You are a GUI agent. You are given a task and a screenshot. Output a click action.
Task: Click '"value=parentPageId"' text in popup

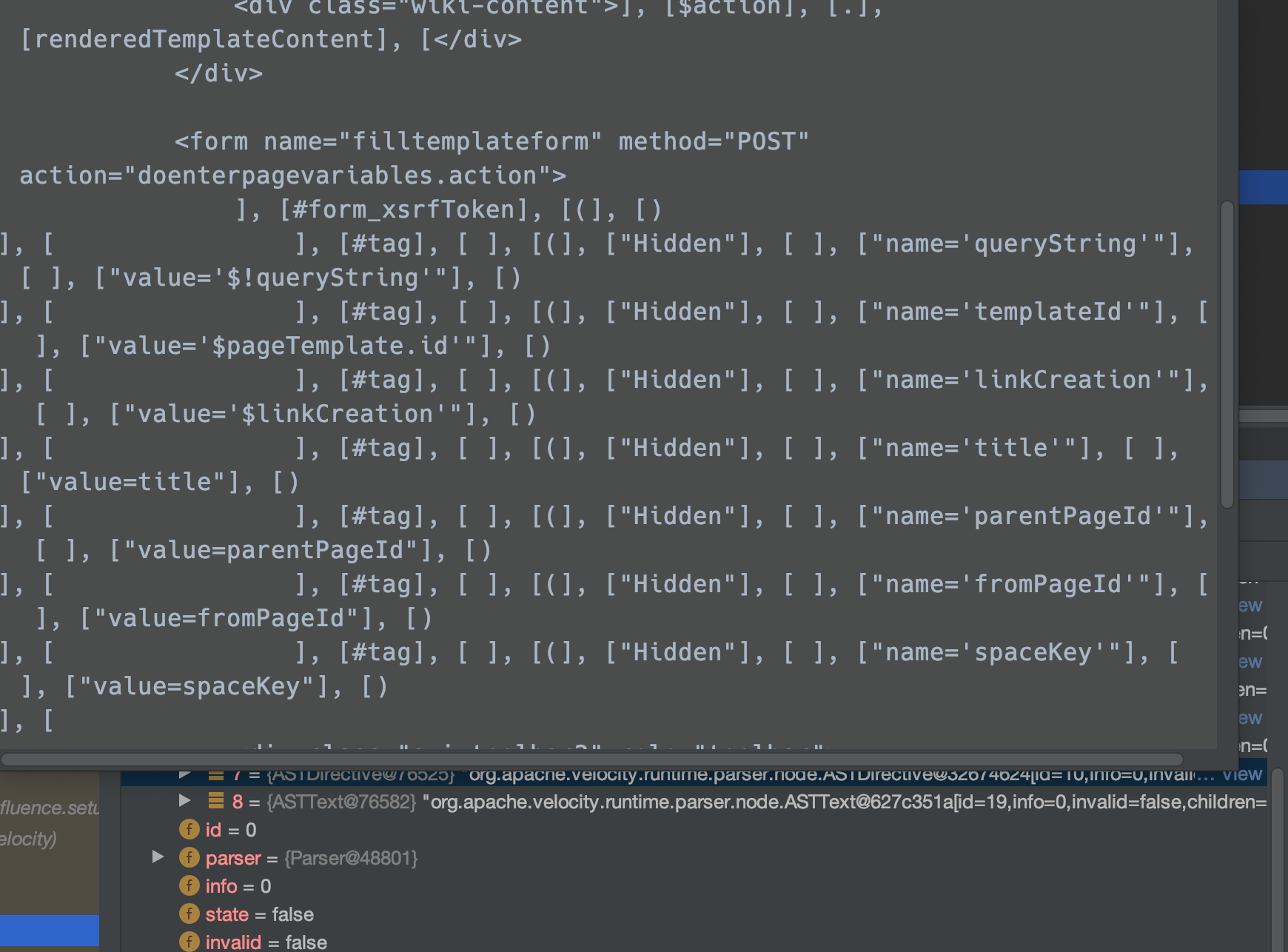[271, 550]
